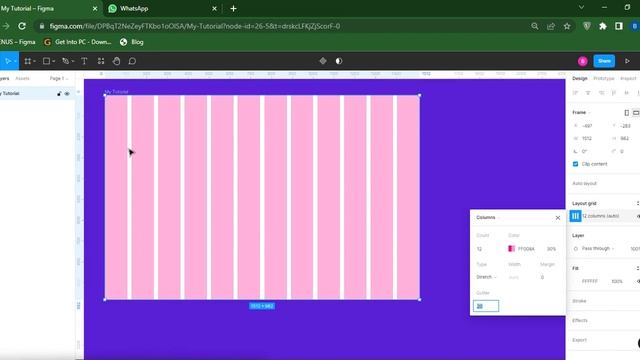Open the Page 1 pages dropdown
Viewport: 640px width, 360px height.
[59, 78]
